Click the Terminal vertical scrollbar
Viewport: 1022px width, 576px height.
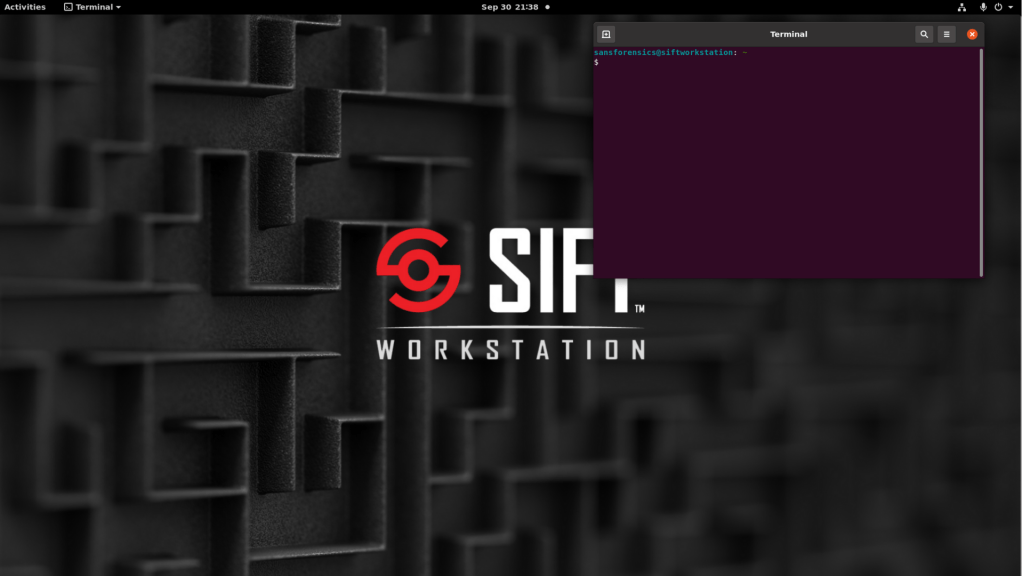click(981, 160)
